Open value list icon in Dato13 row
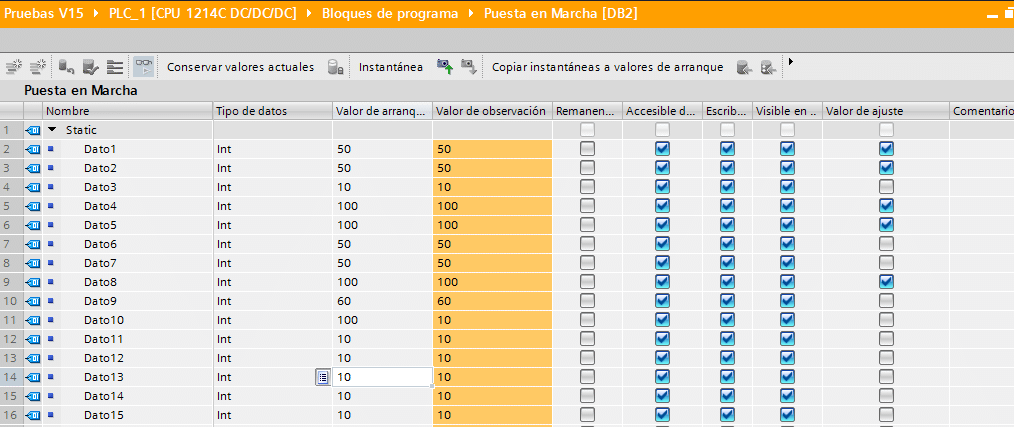The image size is (1014, 427). coord(322,377)
